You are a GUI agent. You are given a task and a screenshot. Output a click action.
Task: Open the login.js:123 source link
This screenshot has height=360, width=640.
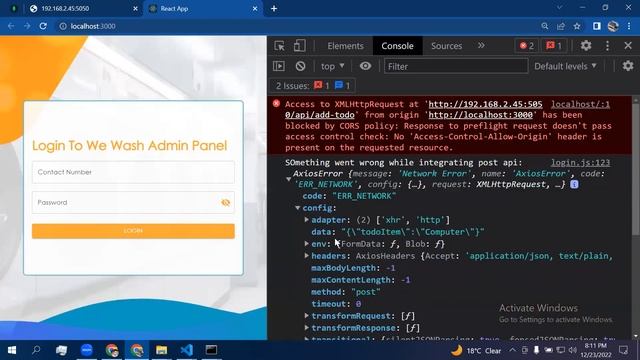click(x=580, y=162)
